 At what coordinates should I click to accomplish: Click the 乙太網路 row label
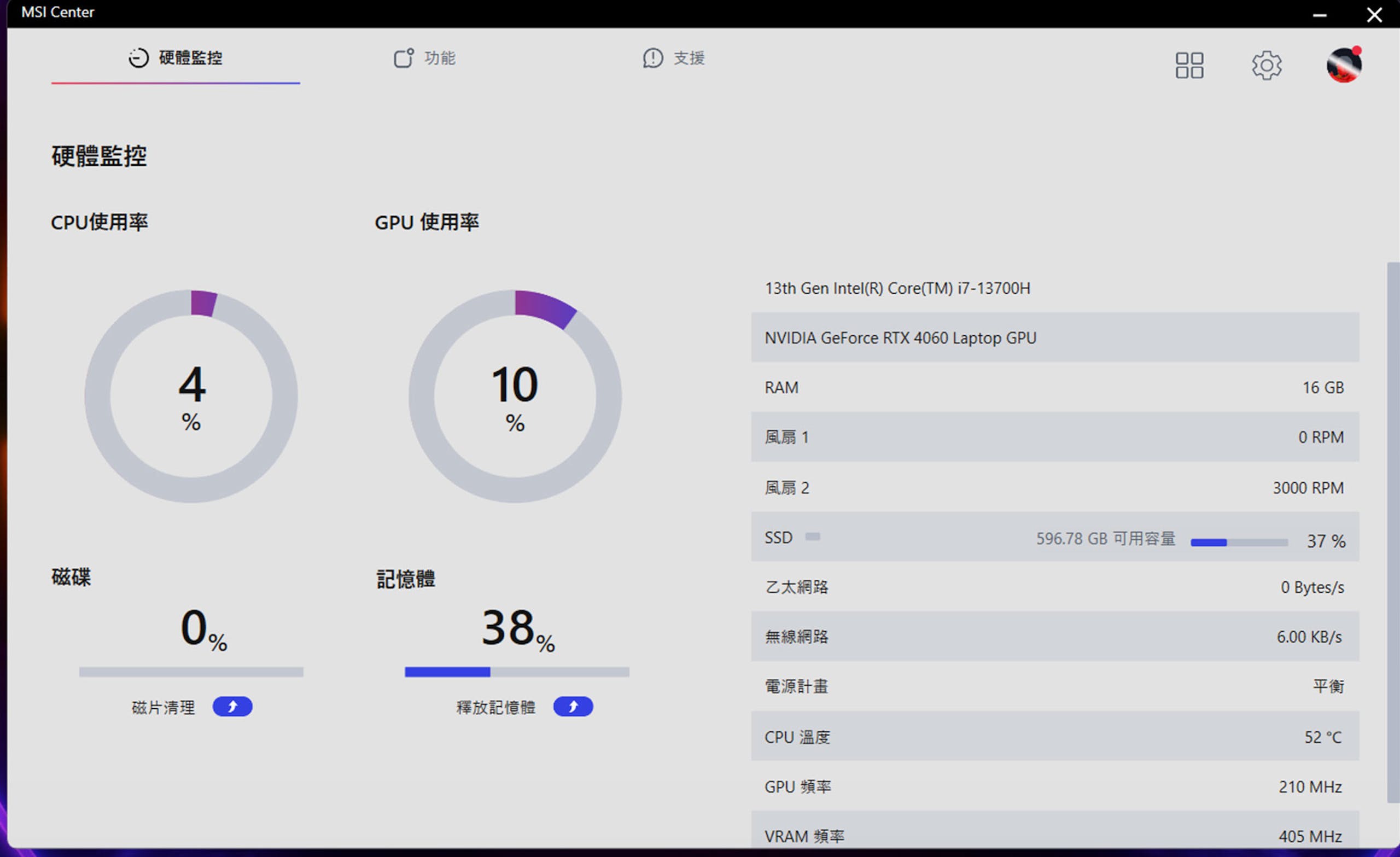(x=797, y=586)
